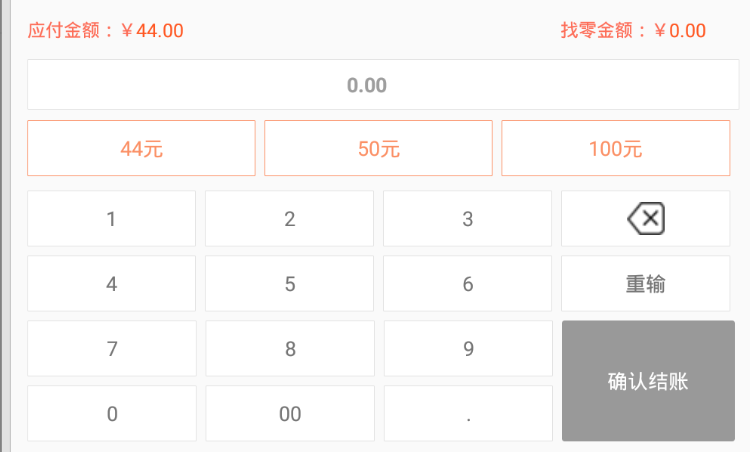The image size is (750, 452).
Task: Hit the number 4 key
Action: pos(111,284)
